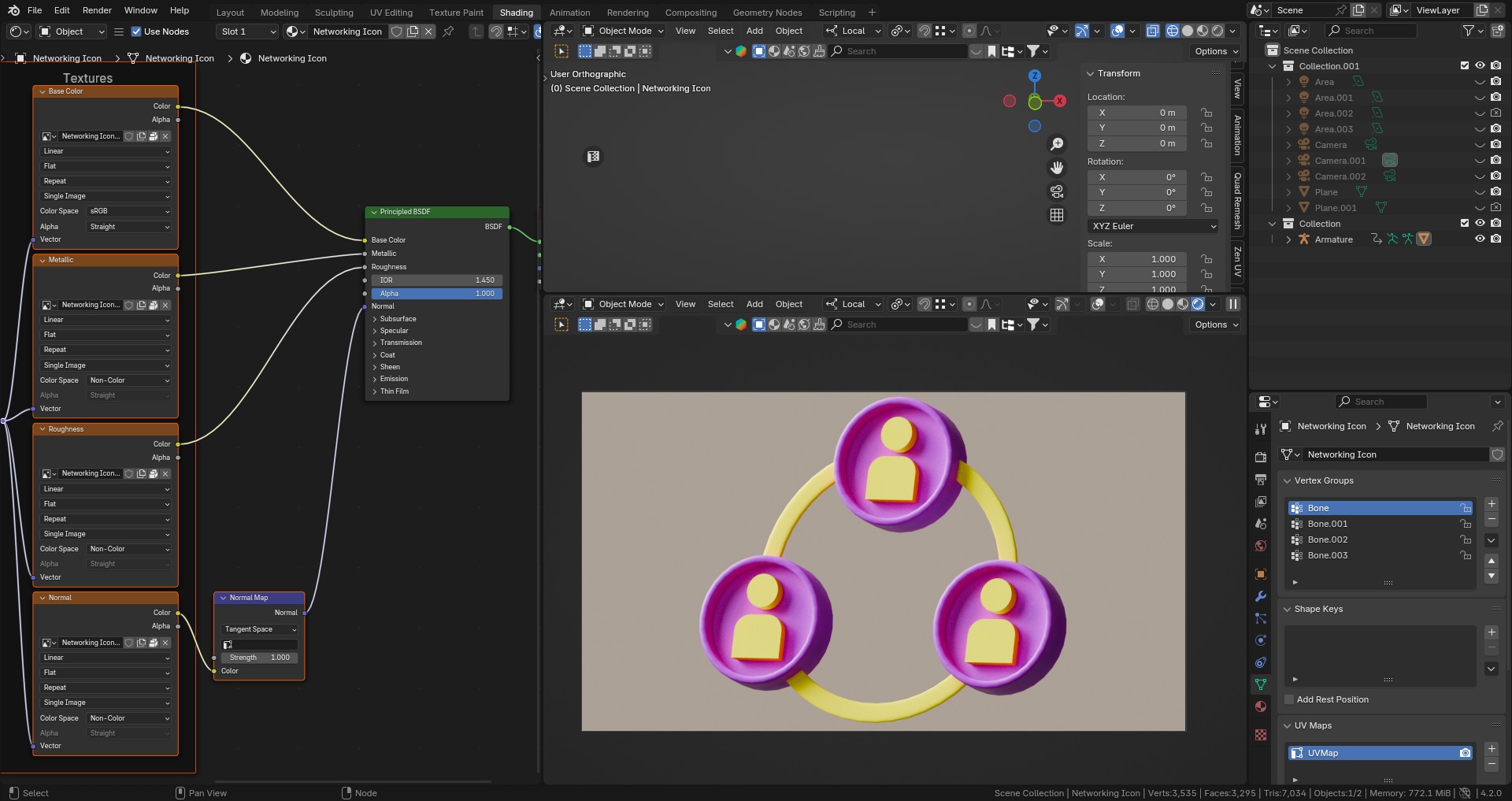The image size is (1512, 801).
Task: Open vertex group specials dropdown arrow
Action: (x=1492, y=540)
